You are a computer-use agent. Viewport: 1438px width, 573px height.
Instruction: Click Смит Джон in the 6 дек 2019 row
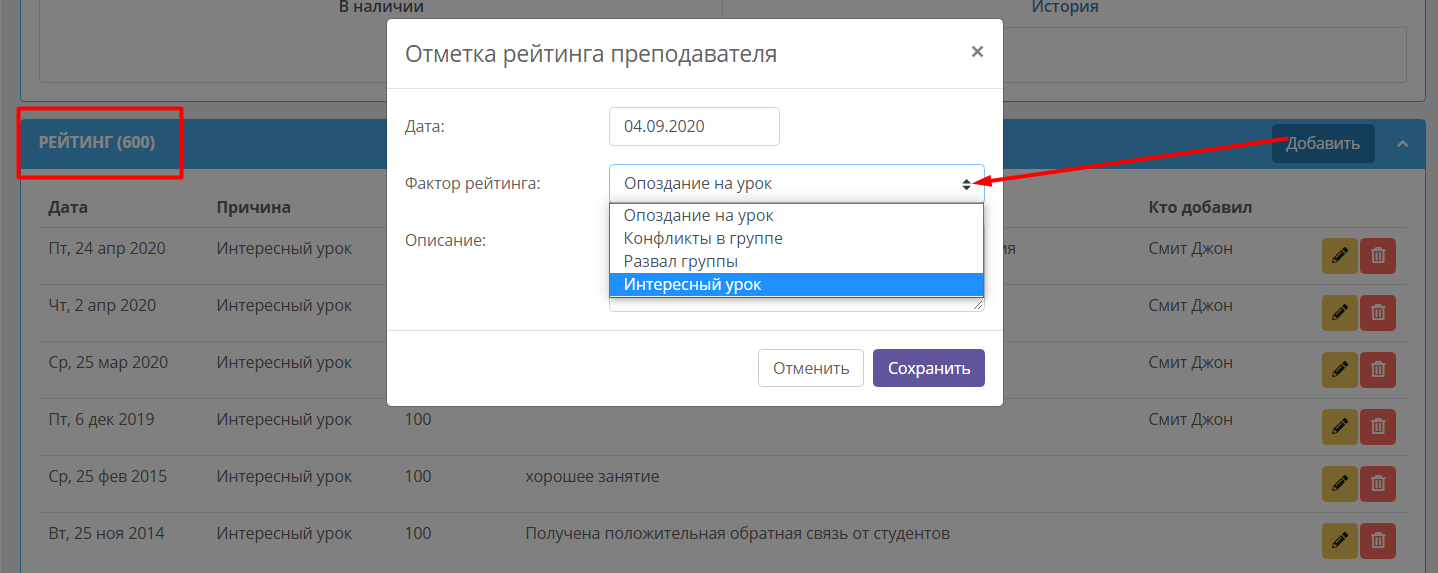1191,419
